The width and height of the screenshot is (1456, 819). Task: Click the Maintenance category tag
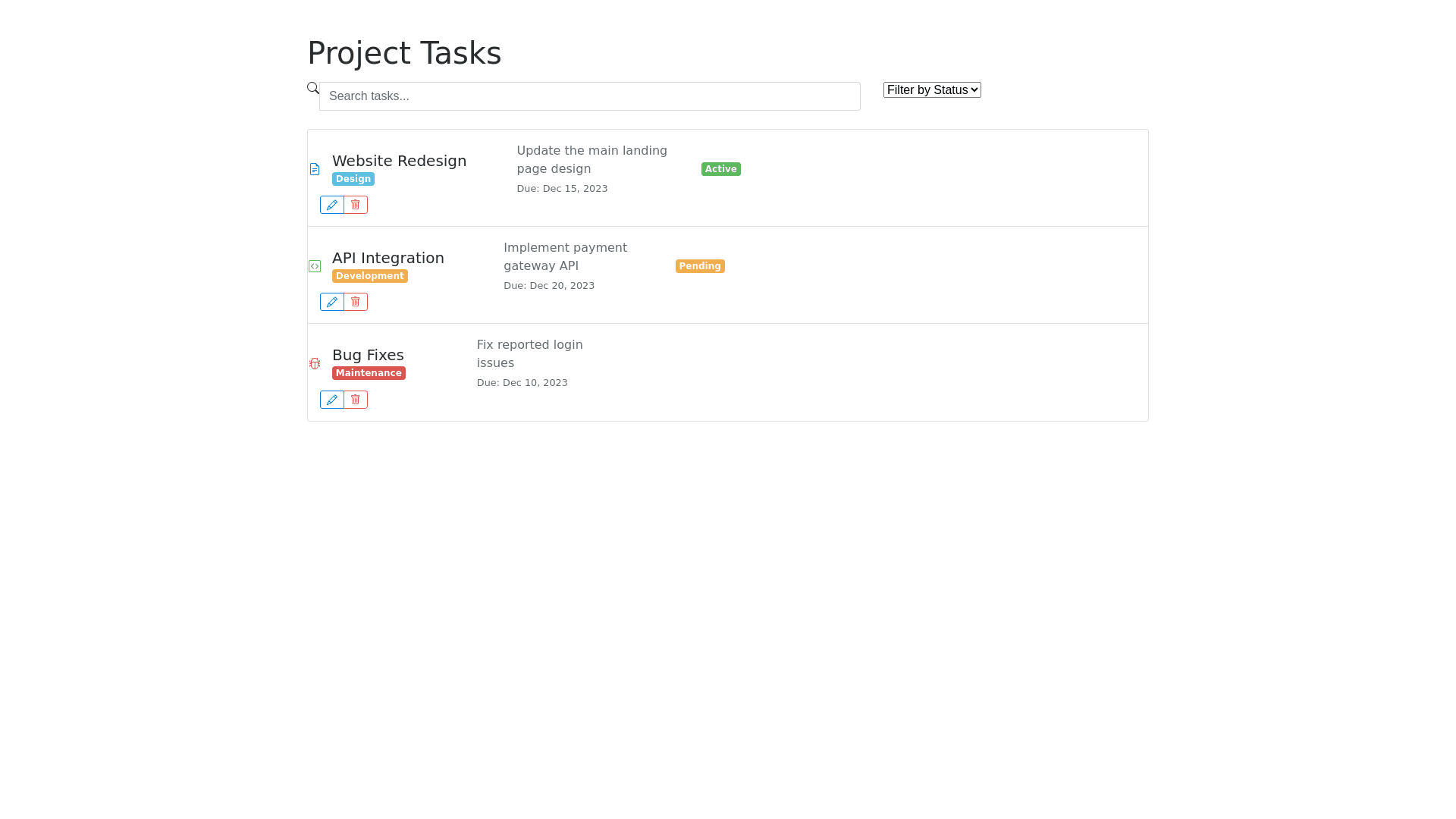(369, 373)
